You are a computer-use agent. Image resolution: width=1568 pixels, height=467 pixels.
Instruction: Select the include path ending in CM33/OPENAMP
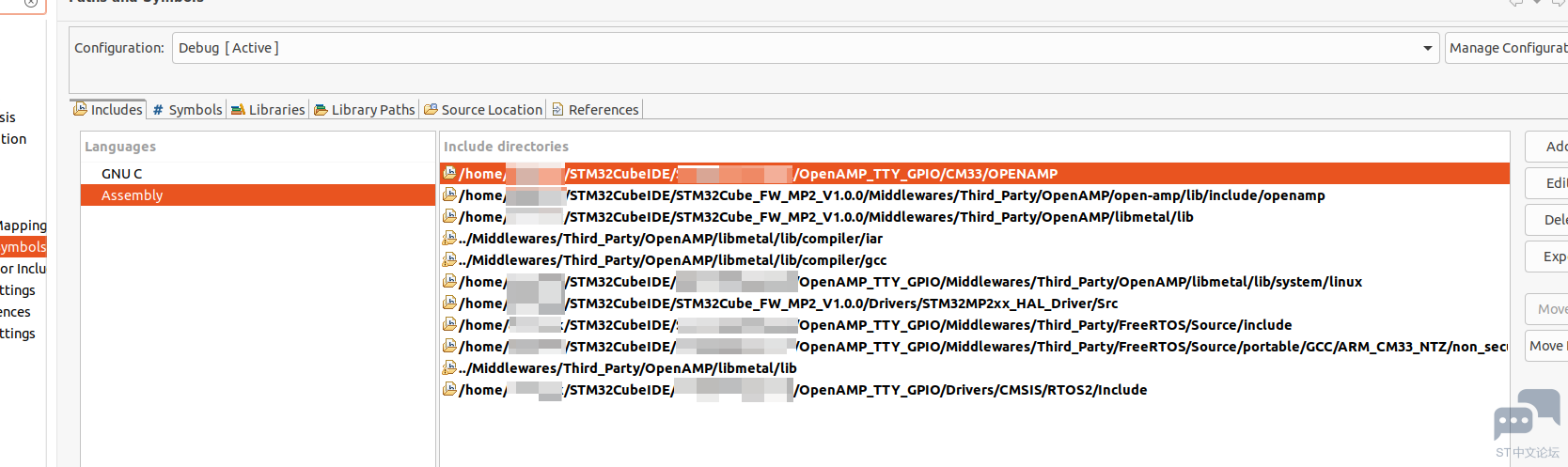point(975,174)
